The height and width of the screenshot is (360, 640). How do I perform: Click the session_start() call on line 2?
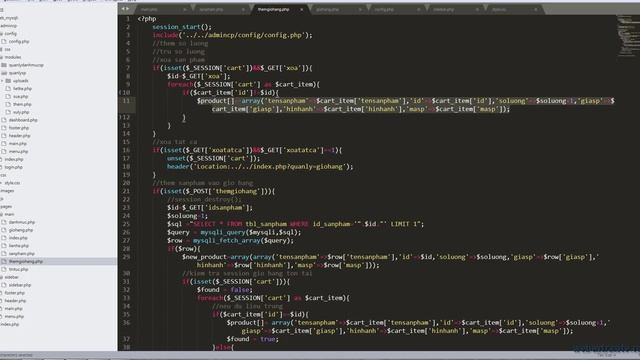(x=182, y=27)
